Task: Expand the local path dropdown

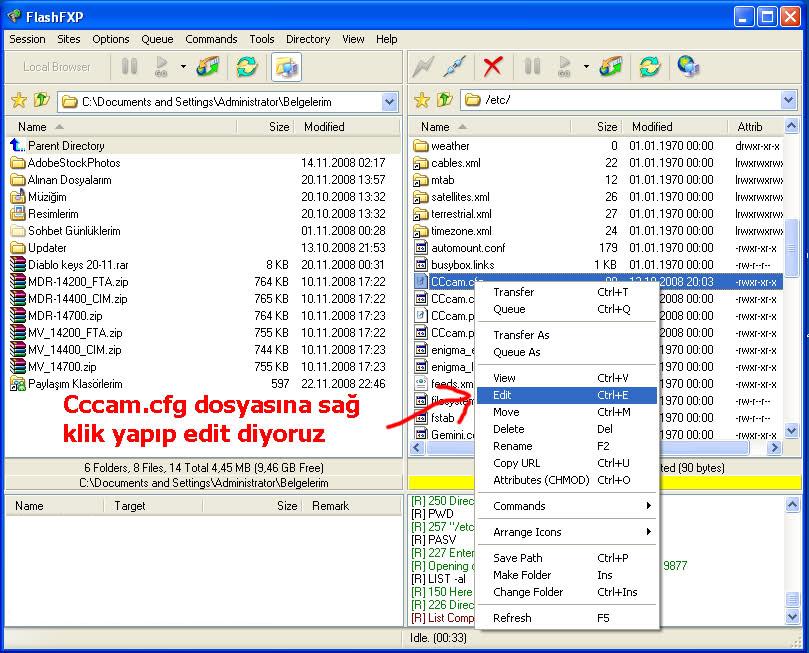Action: coord(389,101)
